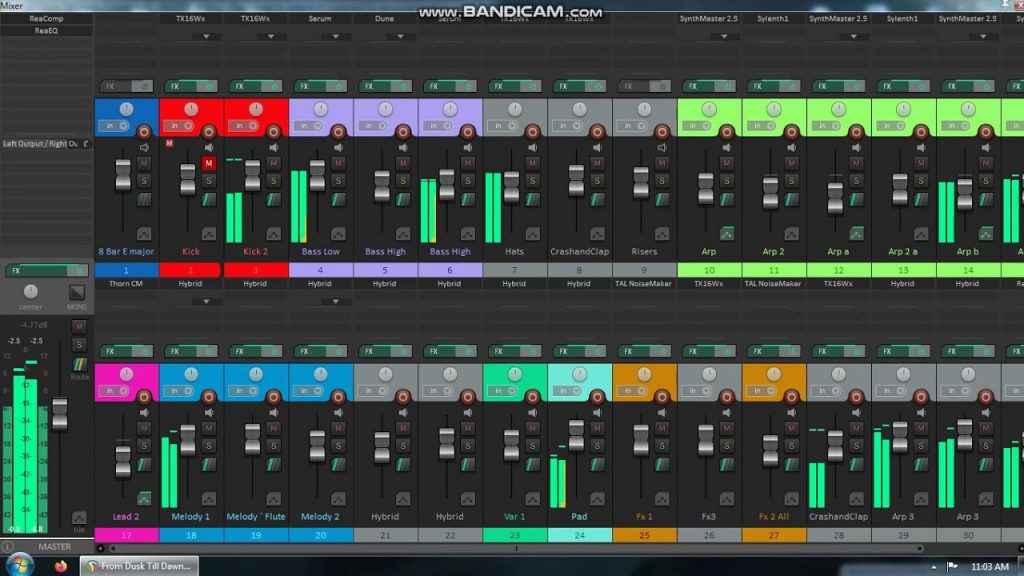
Task: Solo the Bass High track
Action: [x=466, y=179]
